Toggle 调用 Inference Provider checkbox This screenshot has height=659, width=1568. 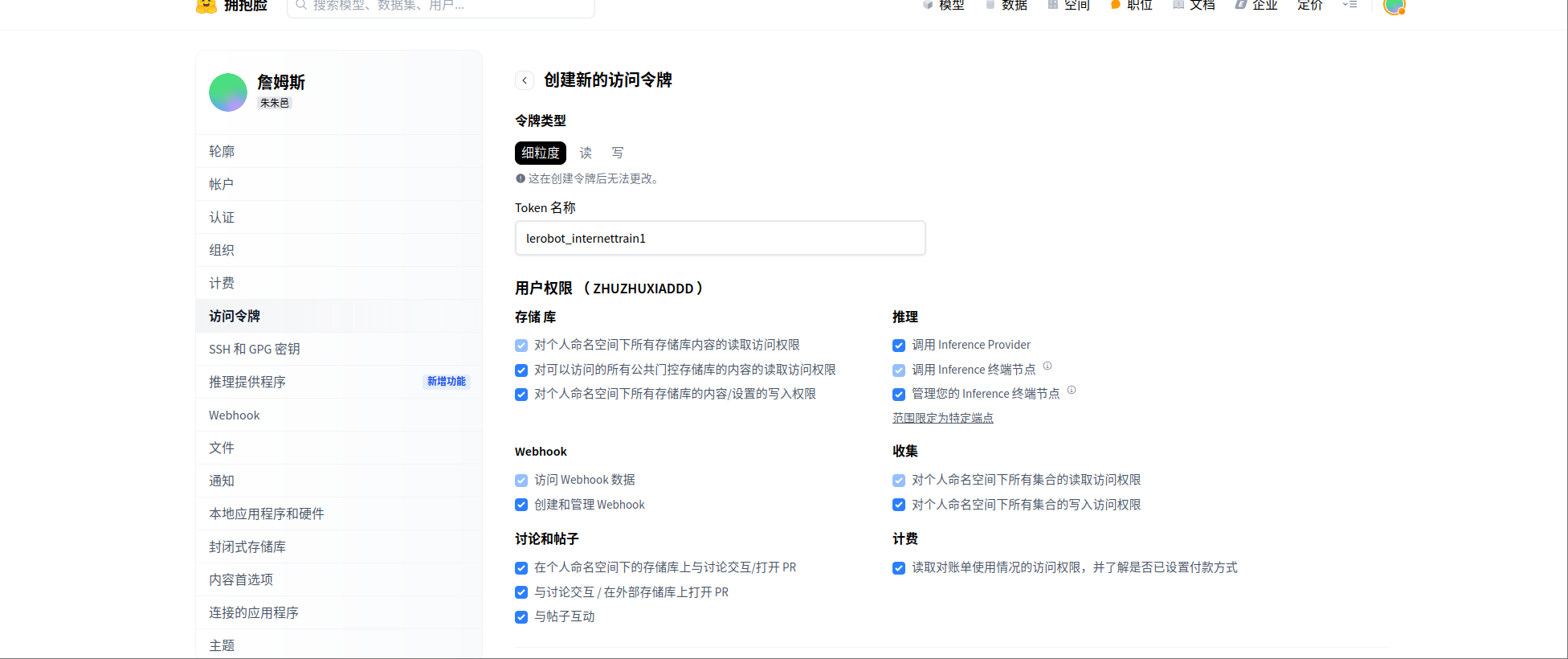click(899, 346)
